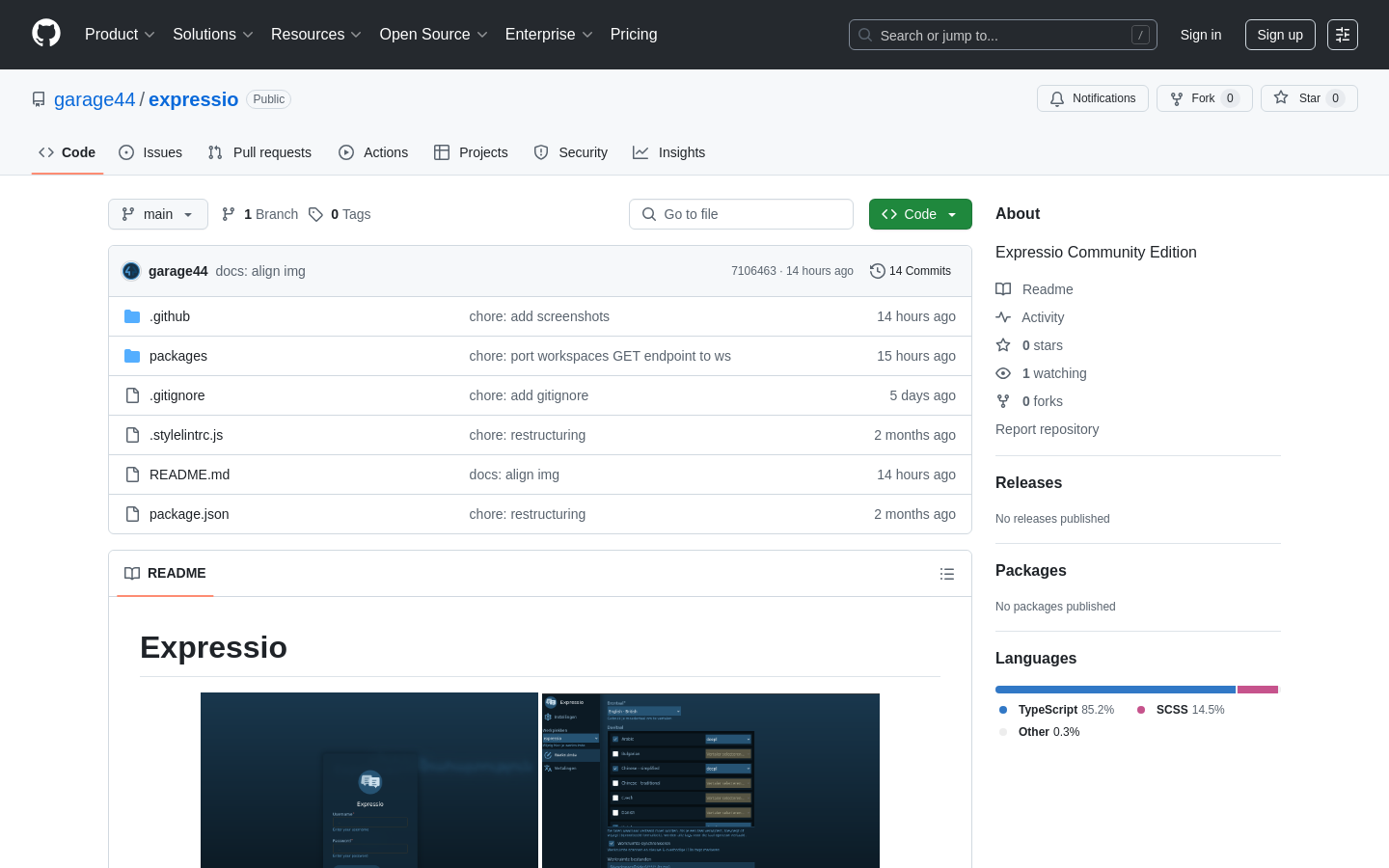Open the login screen screenshot thumbnail
This screenshot has height=868, width=1389.
pyautogui.click(x=369, y=780)
